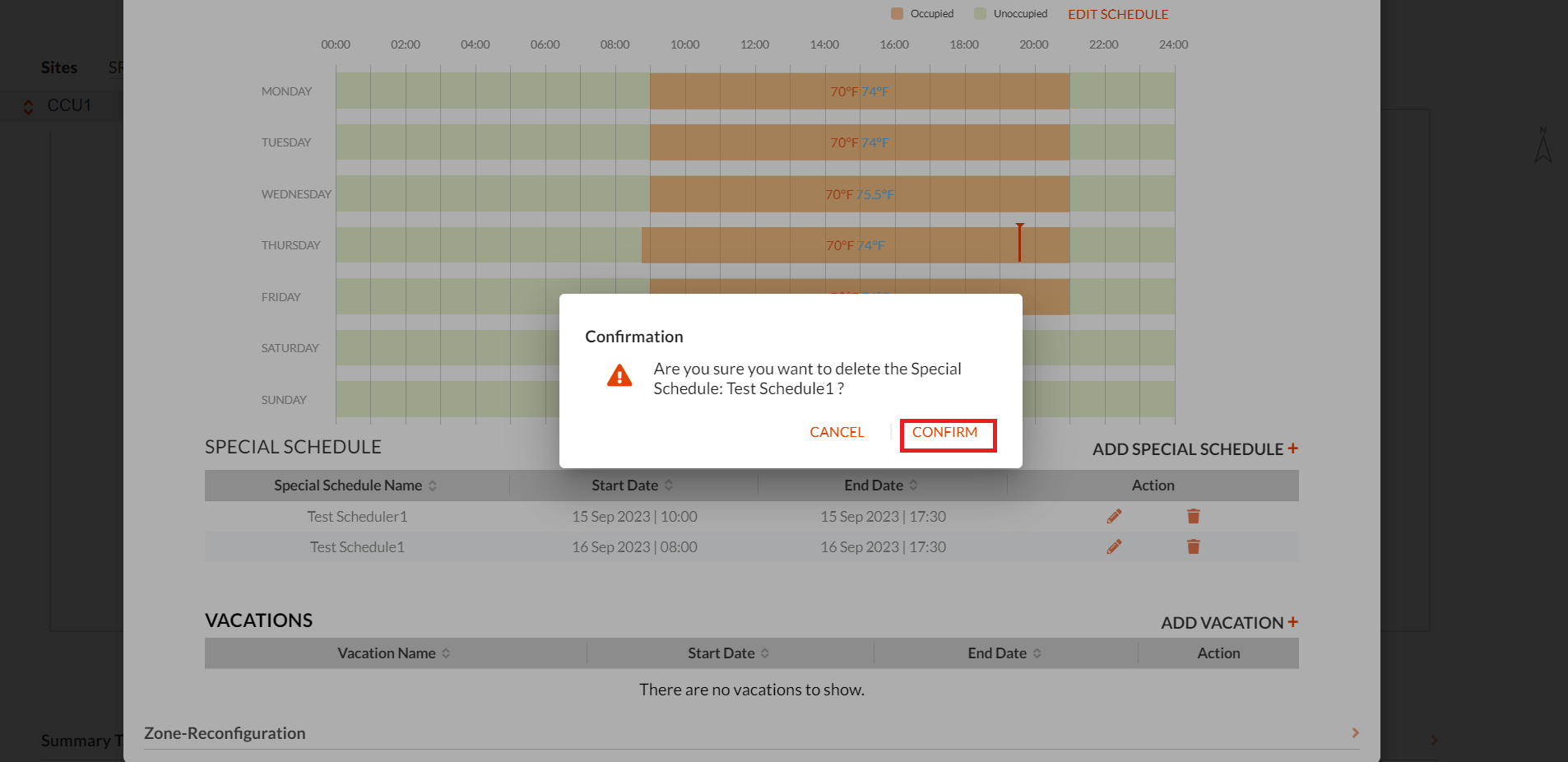
Task: Expand the Zone-Reconfiguration section
Action: point(1355,732)
